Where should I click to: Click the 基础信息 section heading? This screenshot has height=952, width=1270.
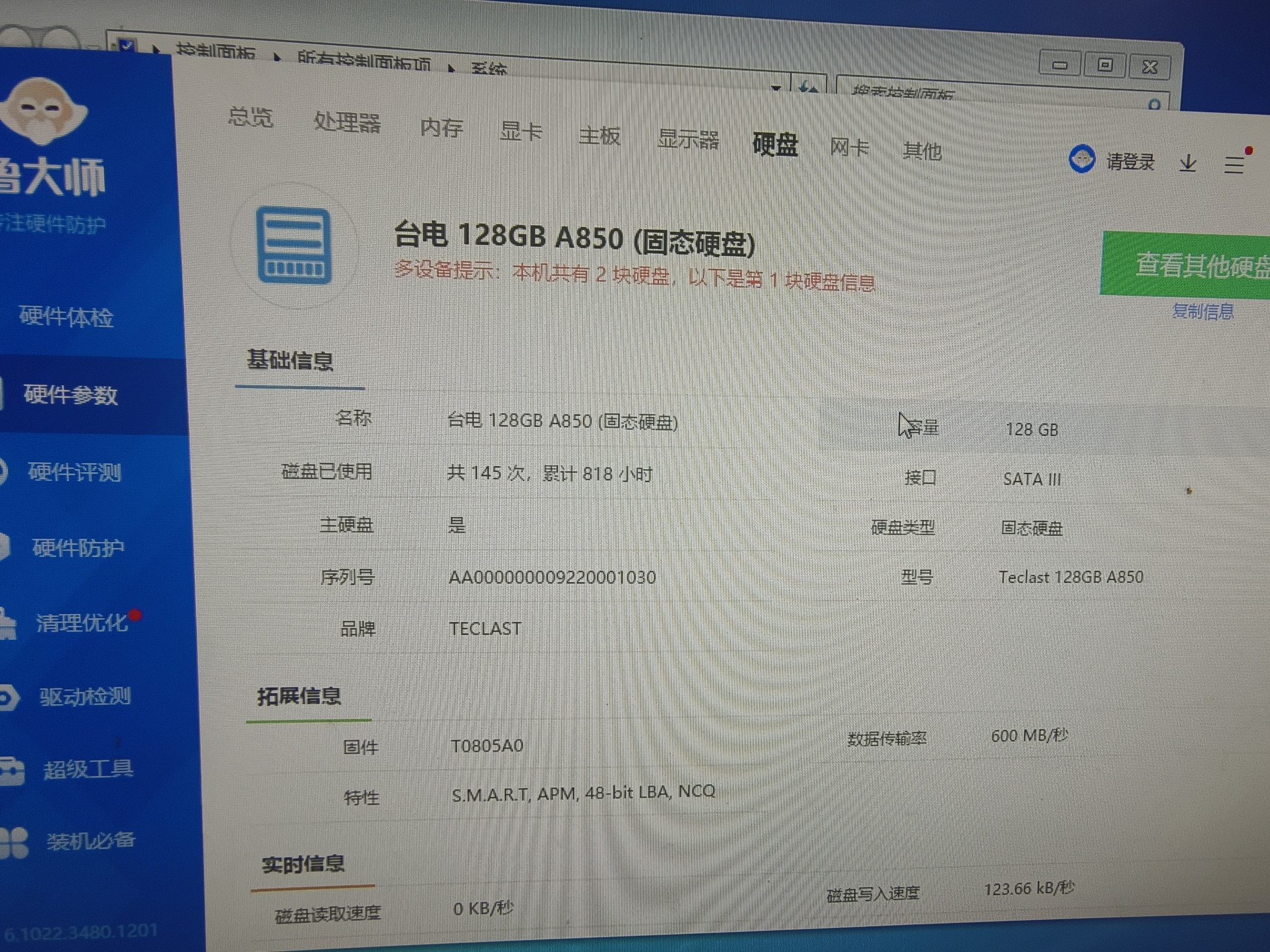(290, 360)
